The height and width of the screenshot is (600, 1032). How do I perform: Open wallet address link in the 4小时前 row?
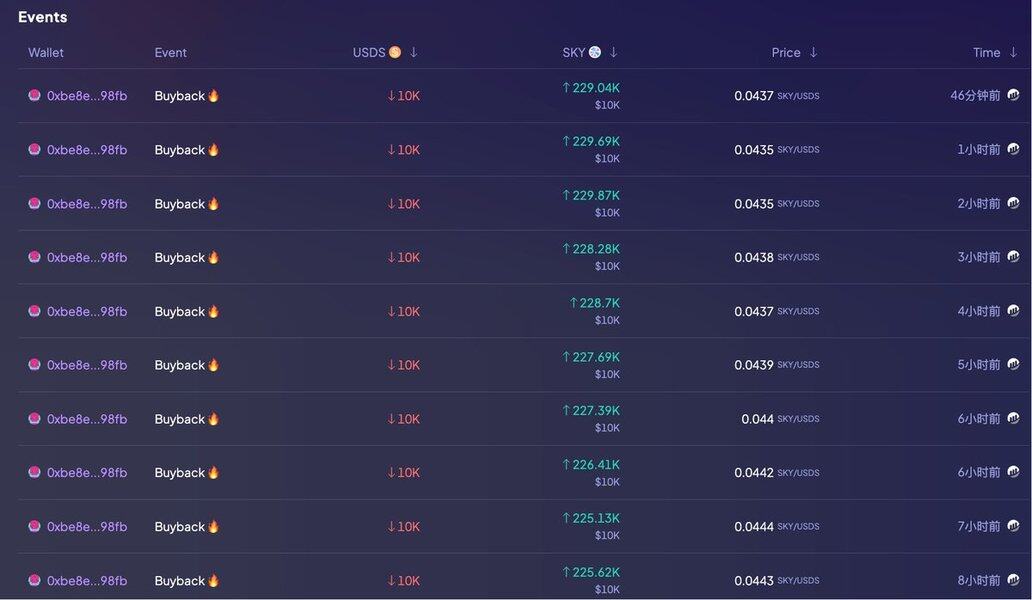[87, 311]
